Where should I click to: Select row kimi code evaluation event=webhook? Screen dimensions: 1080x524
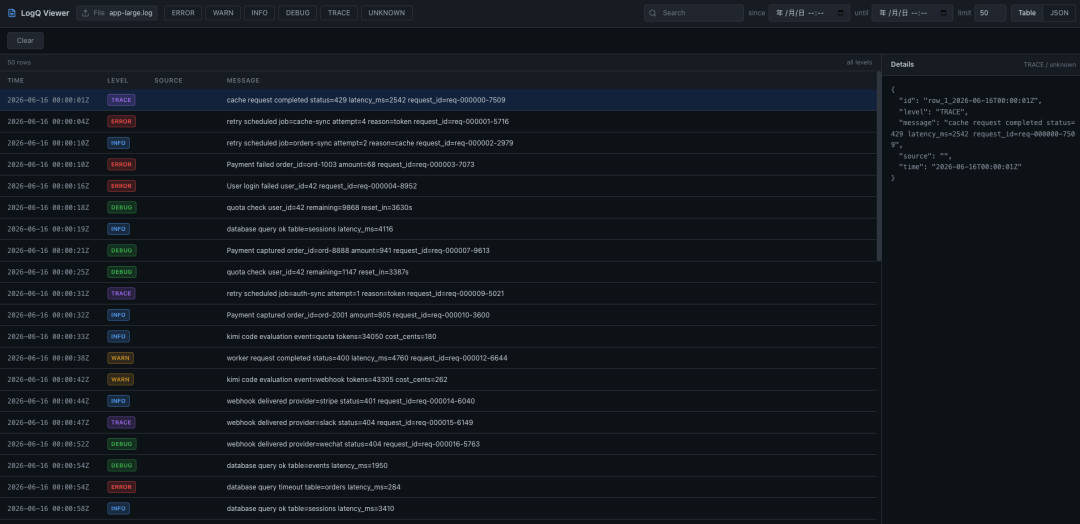(438, 379)
